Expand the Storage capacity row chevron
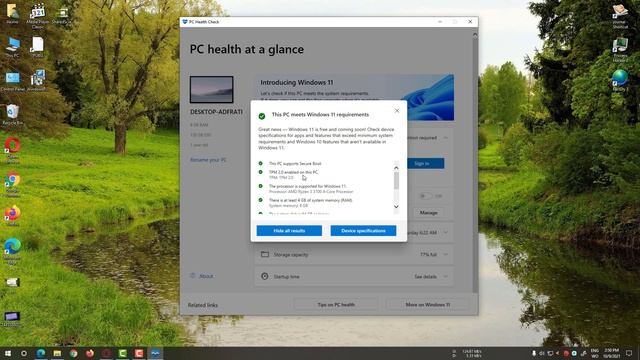This screenshot has height=360, width=640. tap(445, 254)
